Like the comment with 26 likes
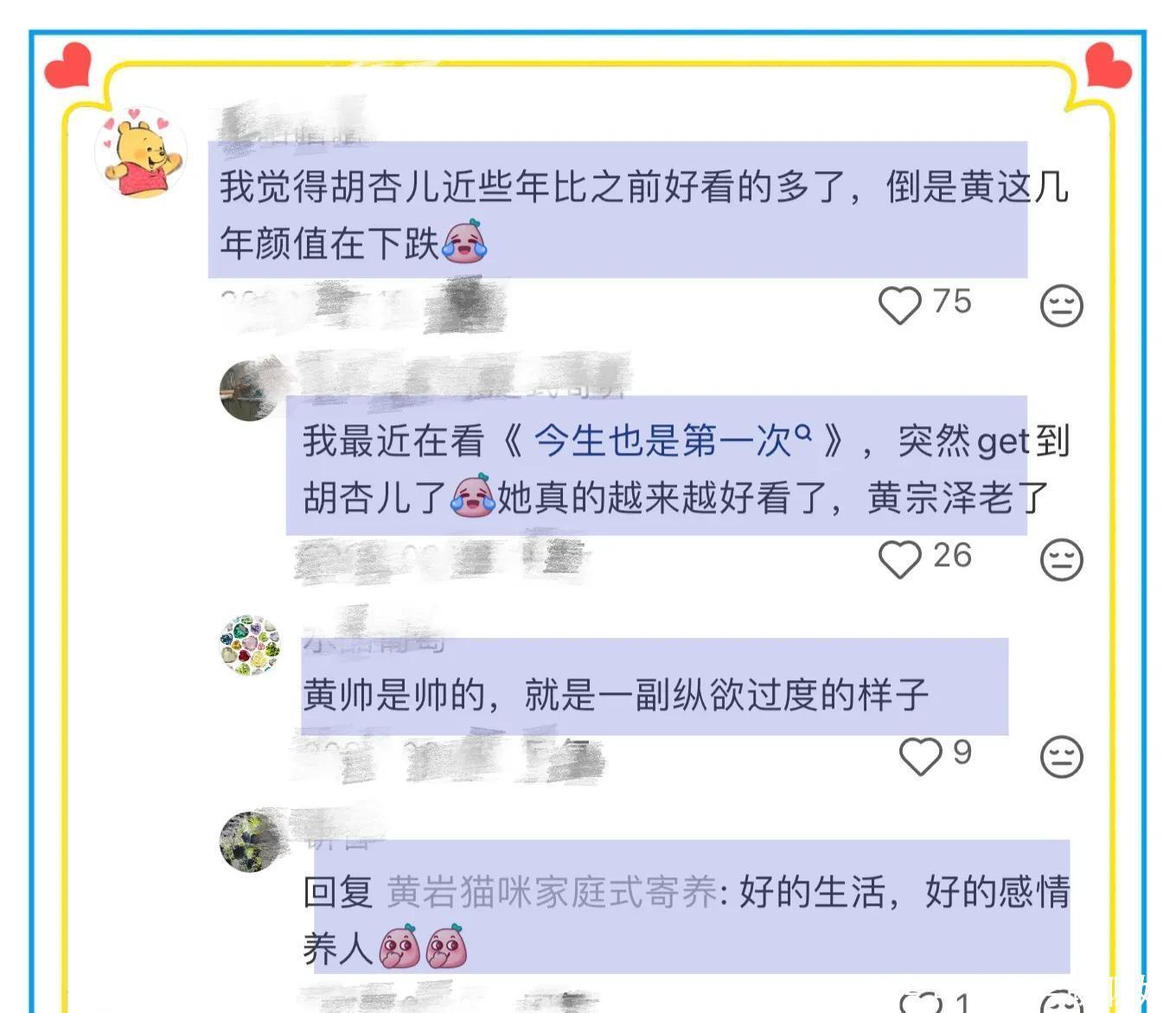Viewport: 1176px width, 1013px height. (x=900, y=559)
